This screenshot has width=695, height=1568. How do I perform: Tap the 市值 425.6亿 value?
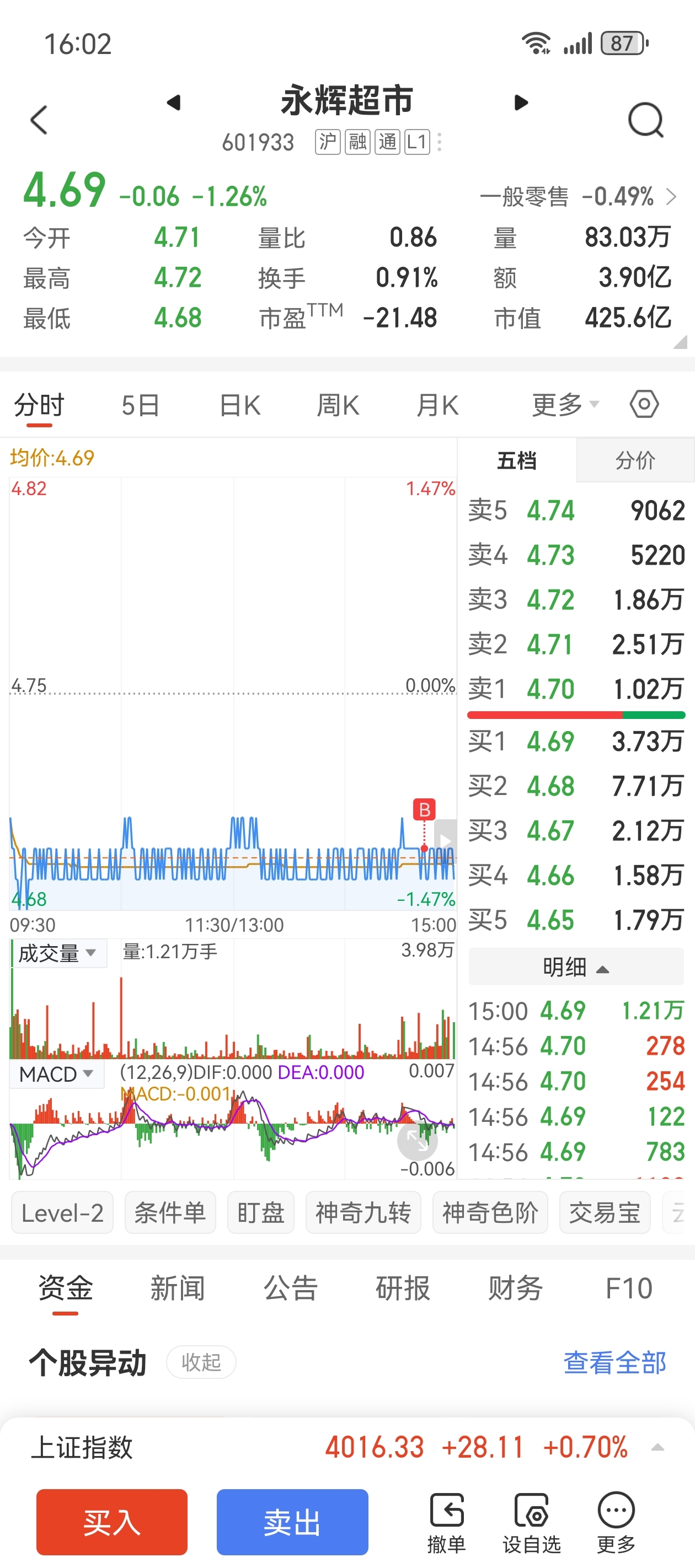tap(628, 318)
